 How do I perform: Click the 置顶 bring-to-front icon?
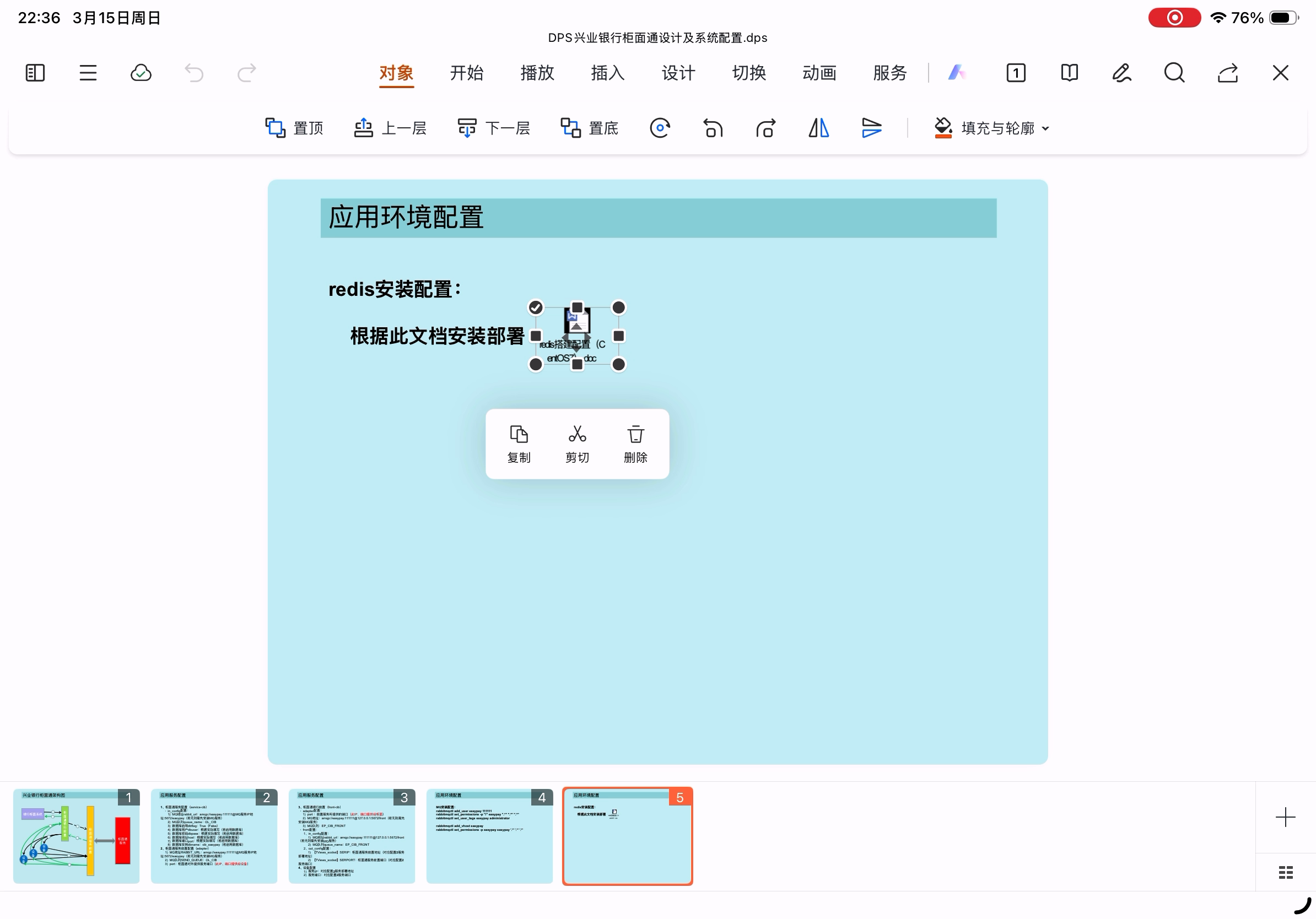tap(294, 128)
